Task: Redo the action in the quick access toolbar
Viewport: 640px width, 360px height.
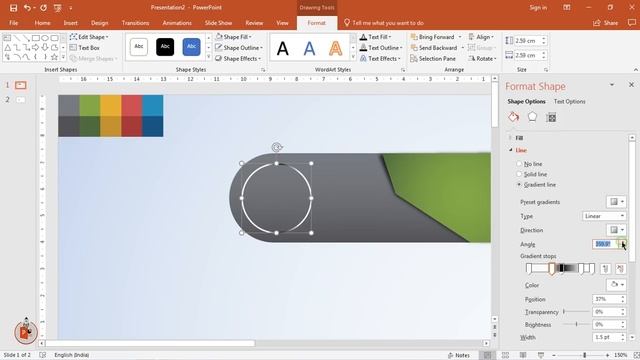Action: 43,8
